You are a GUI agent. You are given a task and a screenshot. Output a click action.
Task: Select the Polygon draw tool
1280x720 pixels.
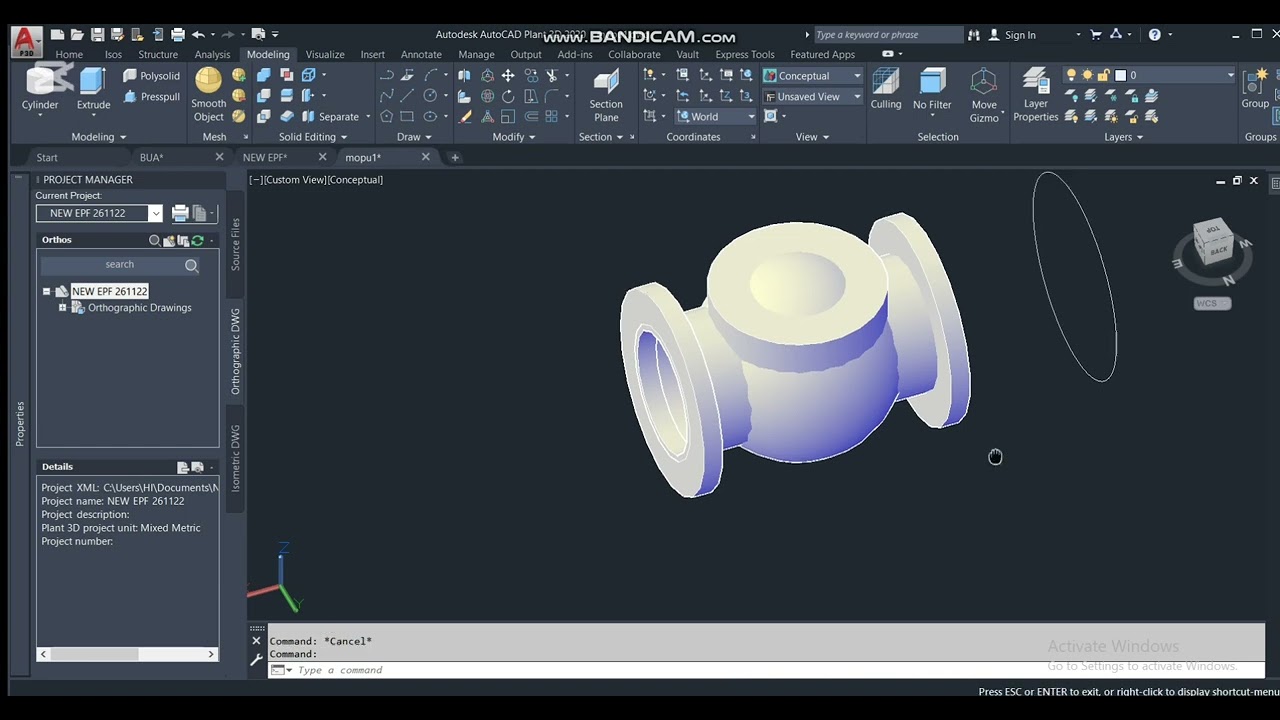[x=386, y=116]
